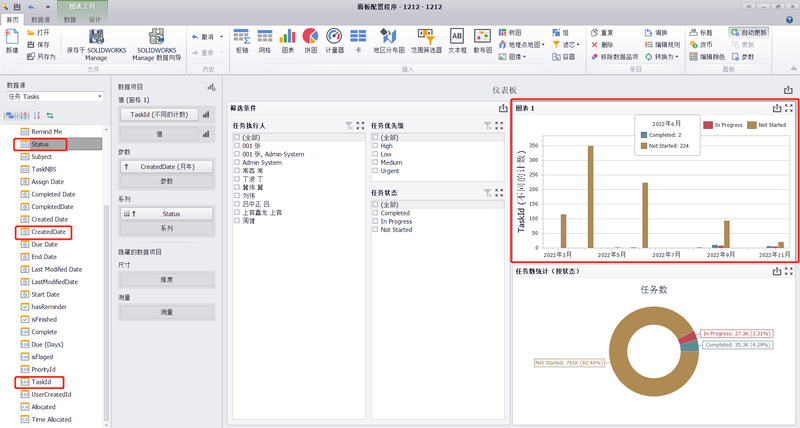Click the blue help icon
This screenshot has width=800, height=428.
pyautogui.click(x=789, y=19)
